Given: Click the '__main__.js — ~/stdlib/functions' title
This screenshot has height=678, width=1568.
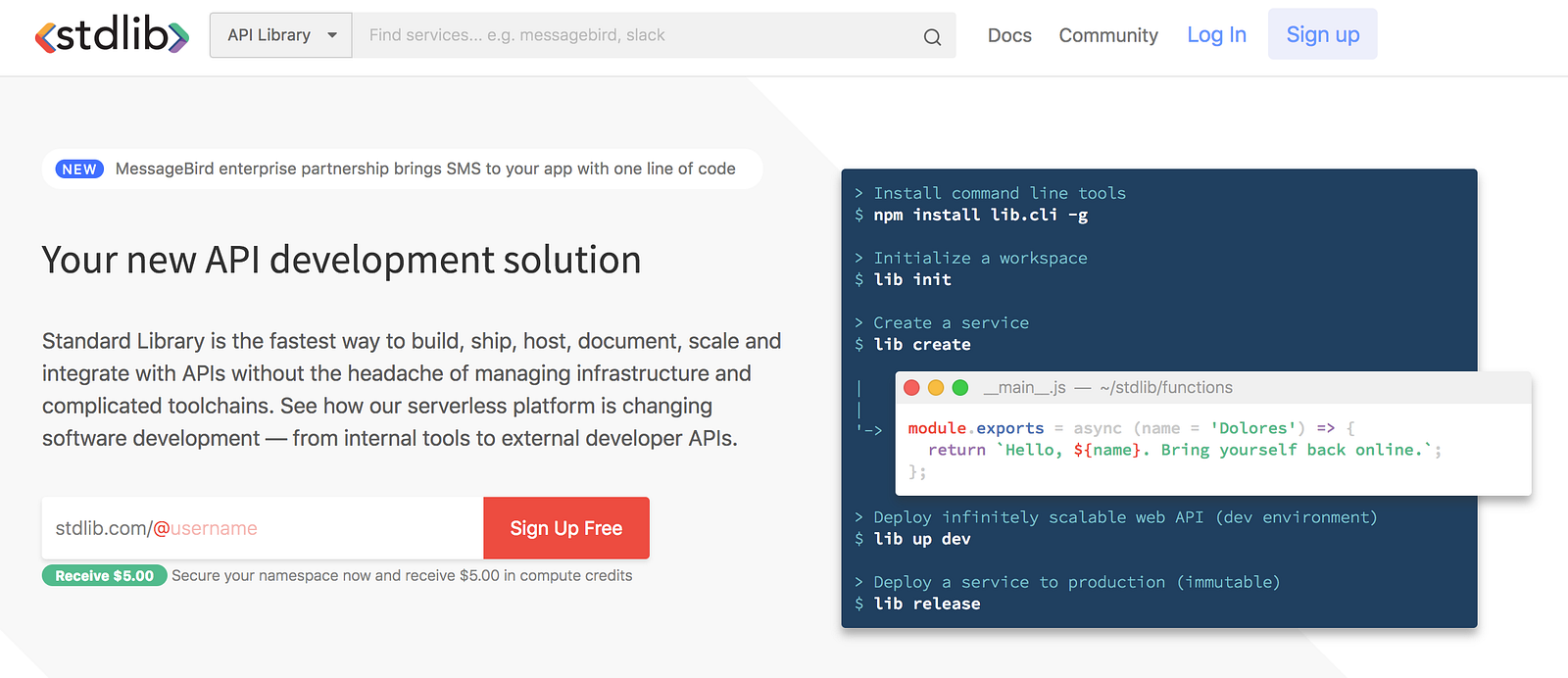Looking at the screenshot, I should [1108, 388].
